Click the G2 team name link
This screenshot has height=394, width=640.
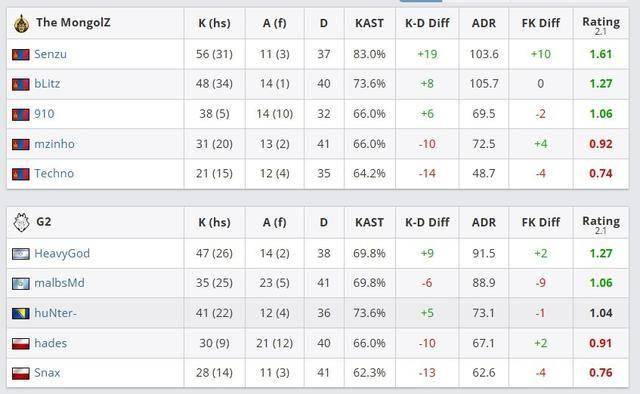[44, 222]
